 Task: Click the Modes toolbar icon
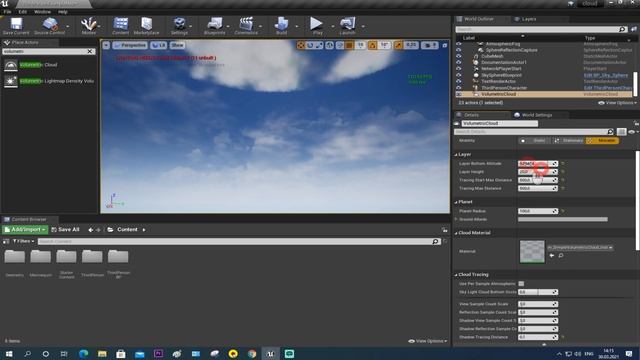[89, 24]
